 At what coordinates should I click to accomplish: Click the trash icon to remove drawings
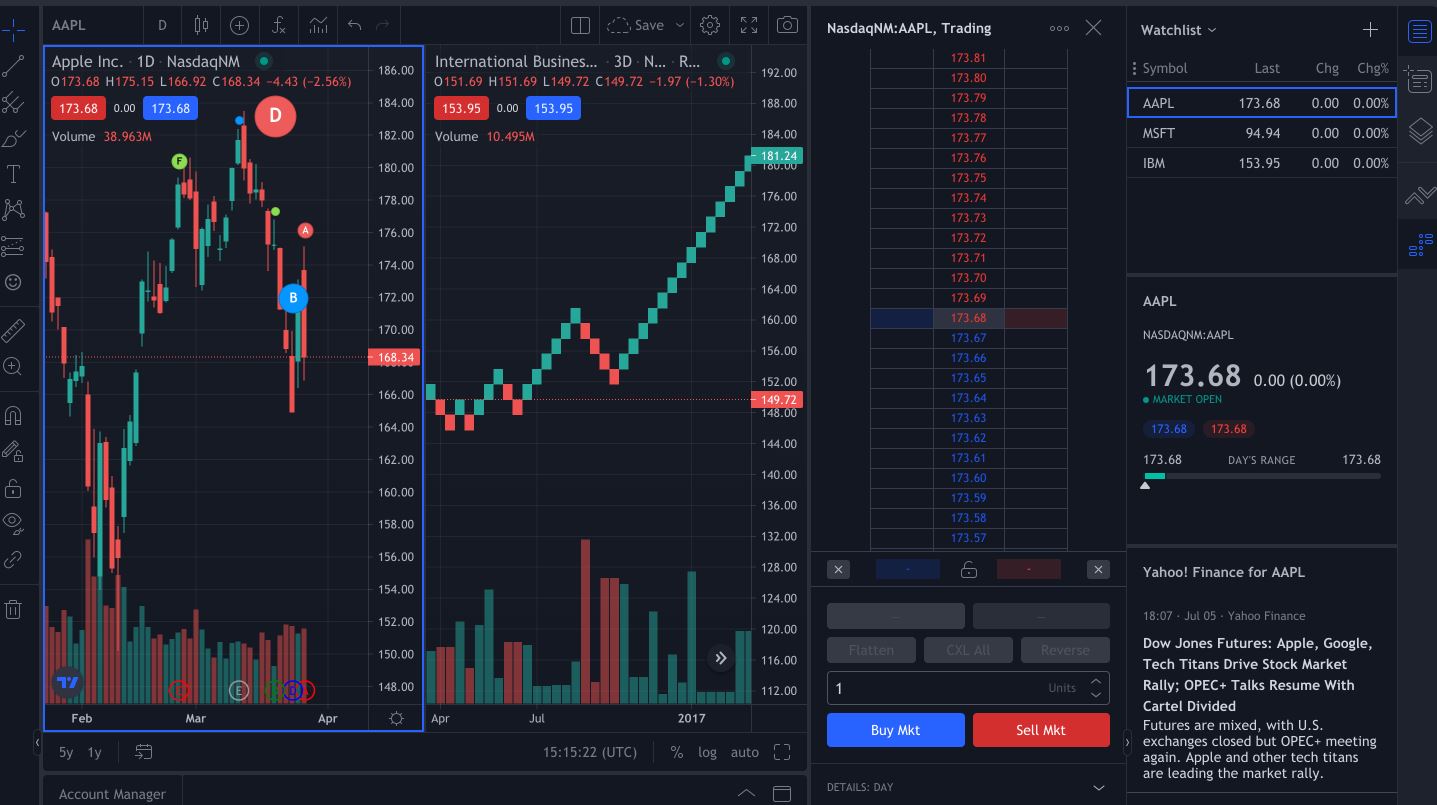pos(14,608)
